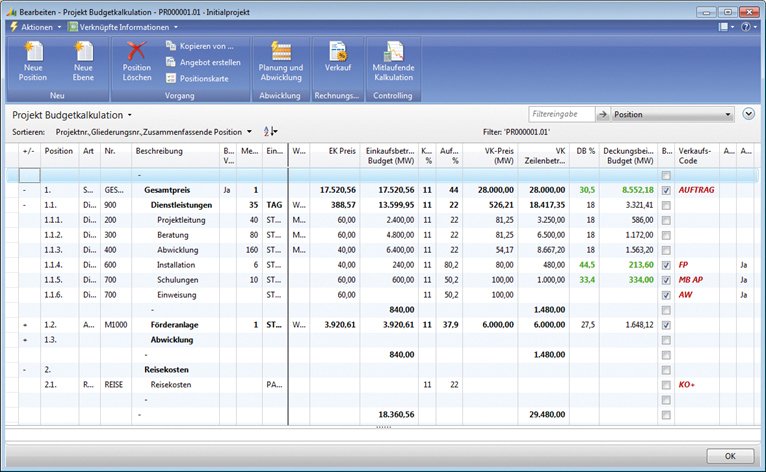
Task: Collapse position 1.1. Dienstleistungen with minus
Action: pos(24,205)
